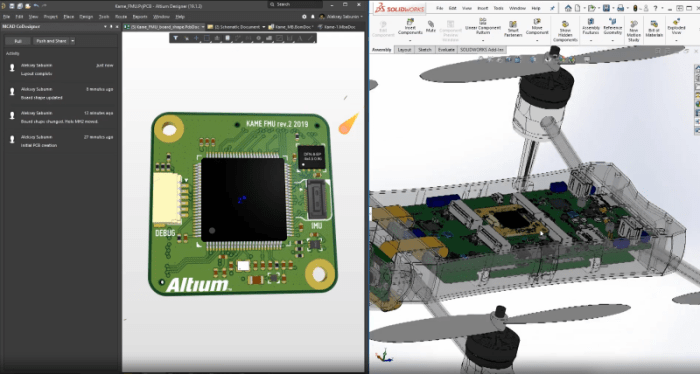Viewport: 700px width, 374px height.
Task: Click SOLIDWORKS Home icon
Action: coord(568,8)
